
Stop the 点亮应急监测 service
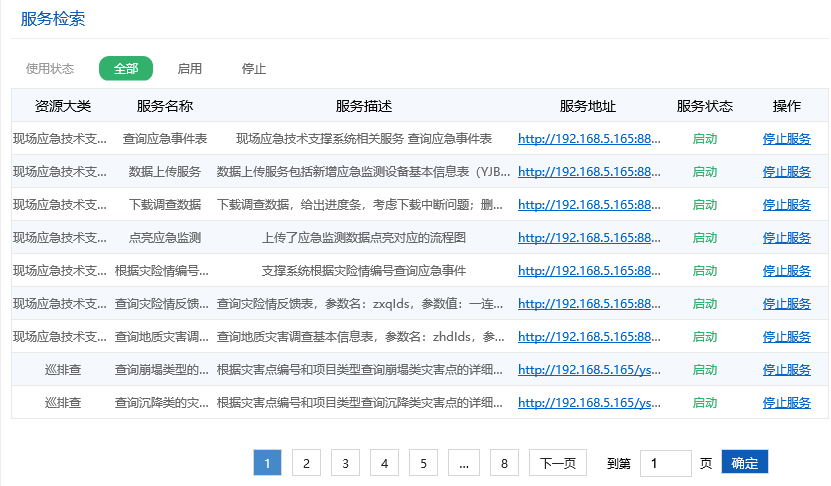pyautogui.click(x=786, y=238)
